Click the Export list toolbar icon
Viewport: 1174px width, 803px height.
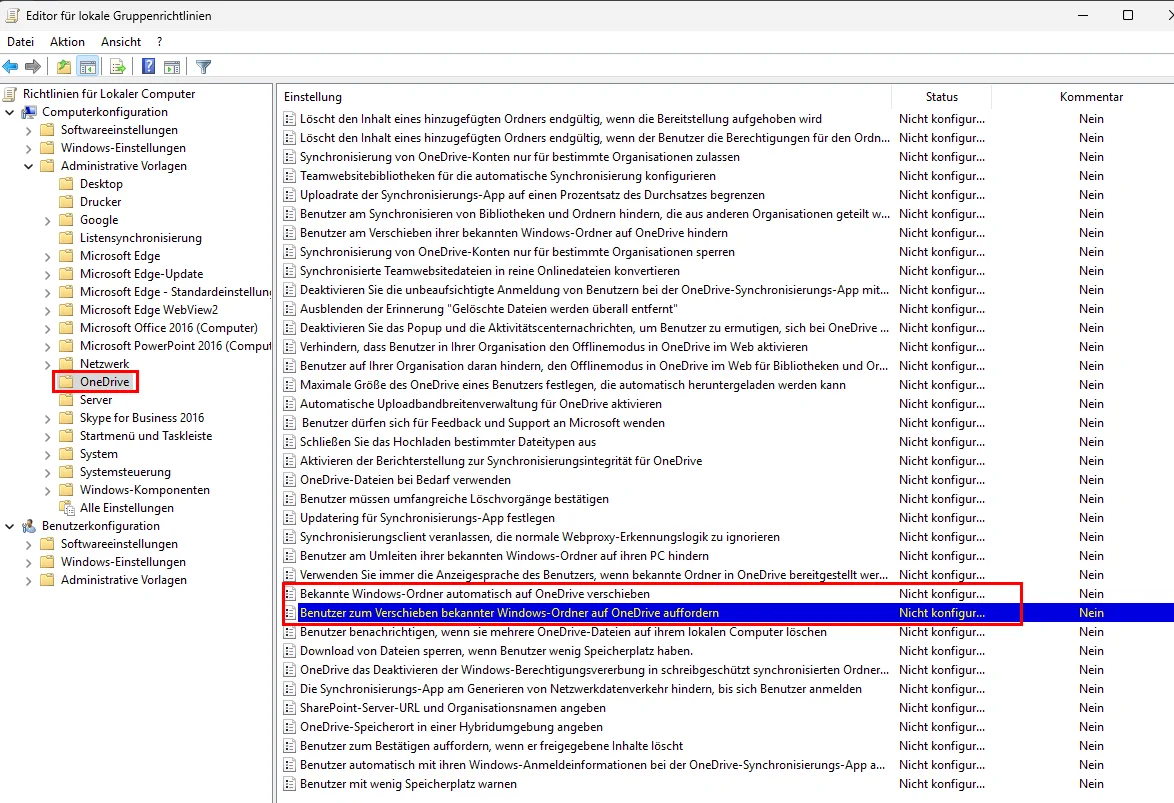118,67
